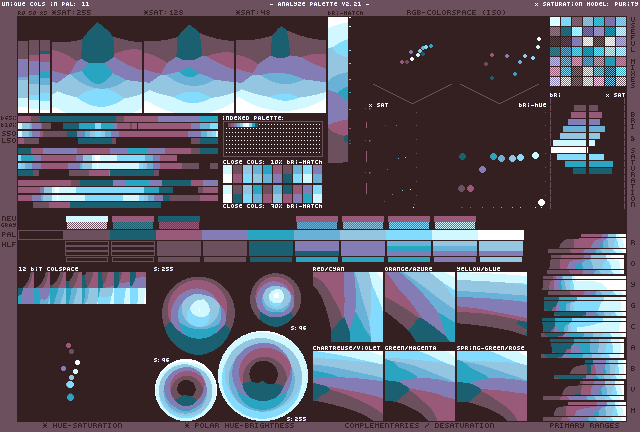The height and width of the screenshot is (432, 640).
Task: Click the 'M' primary range letter
Action: click(x=633, y=410)
